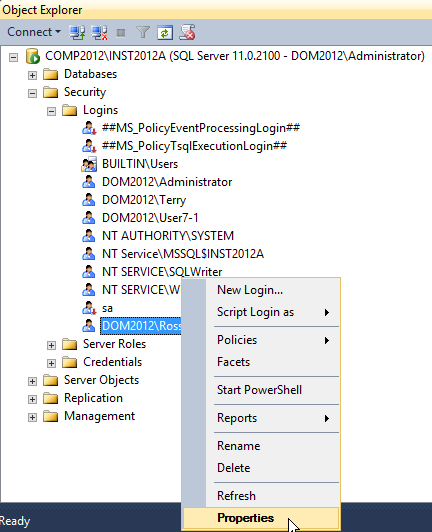Image resolution: width=432 pixels, height=532 pixels.
Task: Select the NT SERVICE\SQLWriter login name
Action: tap(162, 272)
